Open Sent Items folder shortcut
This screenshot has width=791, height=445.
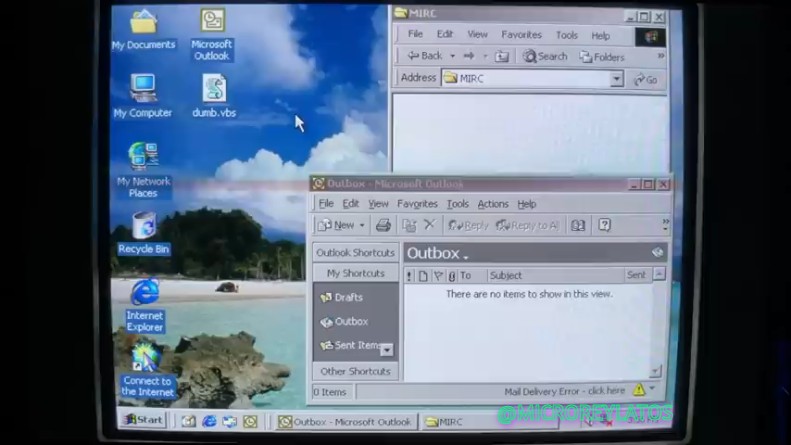(350, 345)
